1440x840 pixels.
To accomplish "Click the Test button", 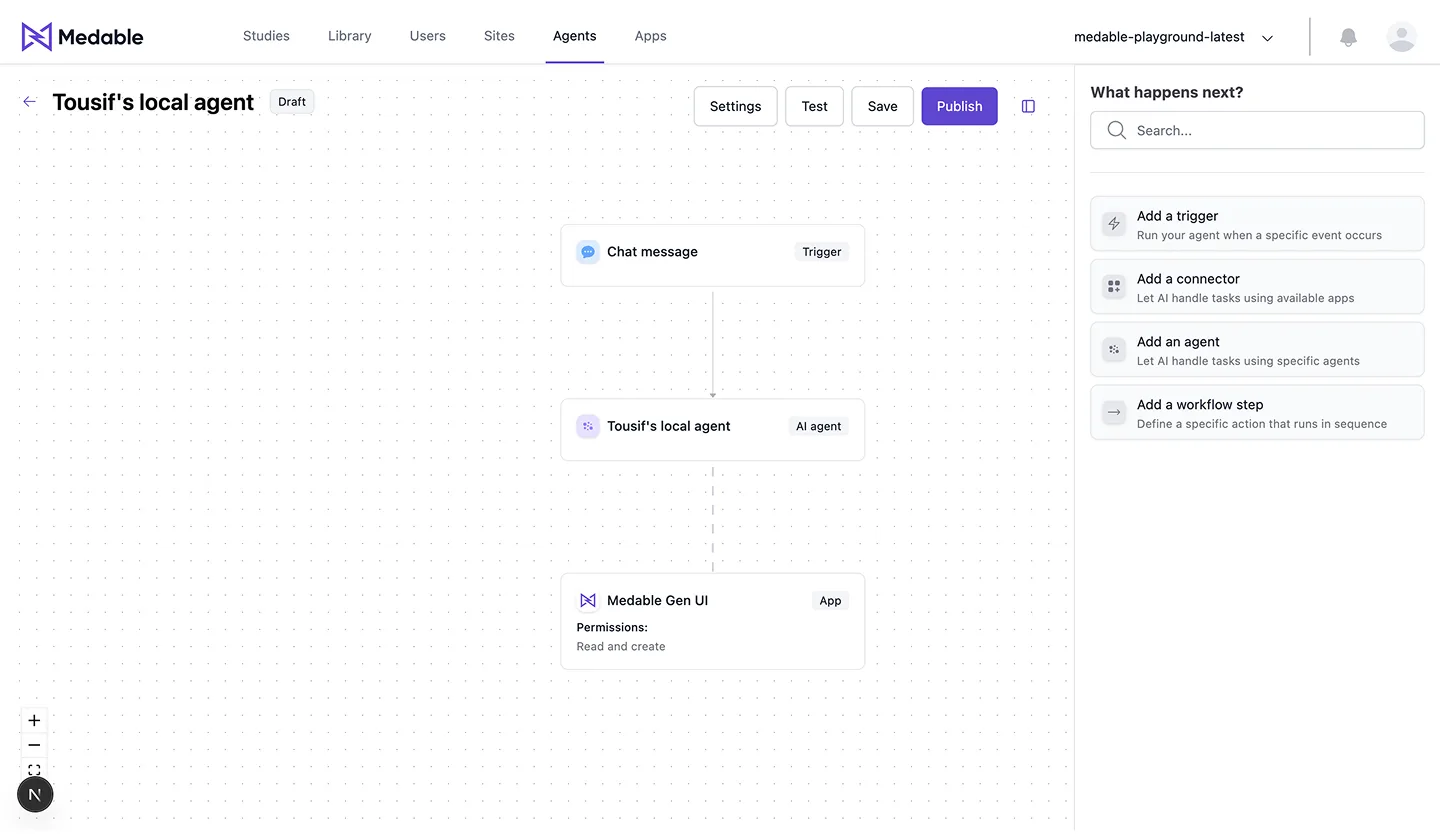I will [x=815, y=106].
